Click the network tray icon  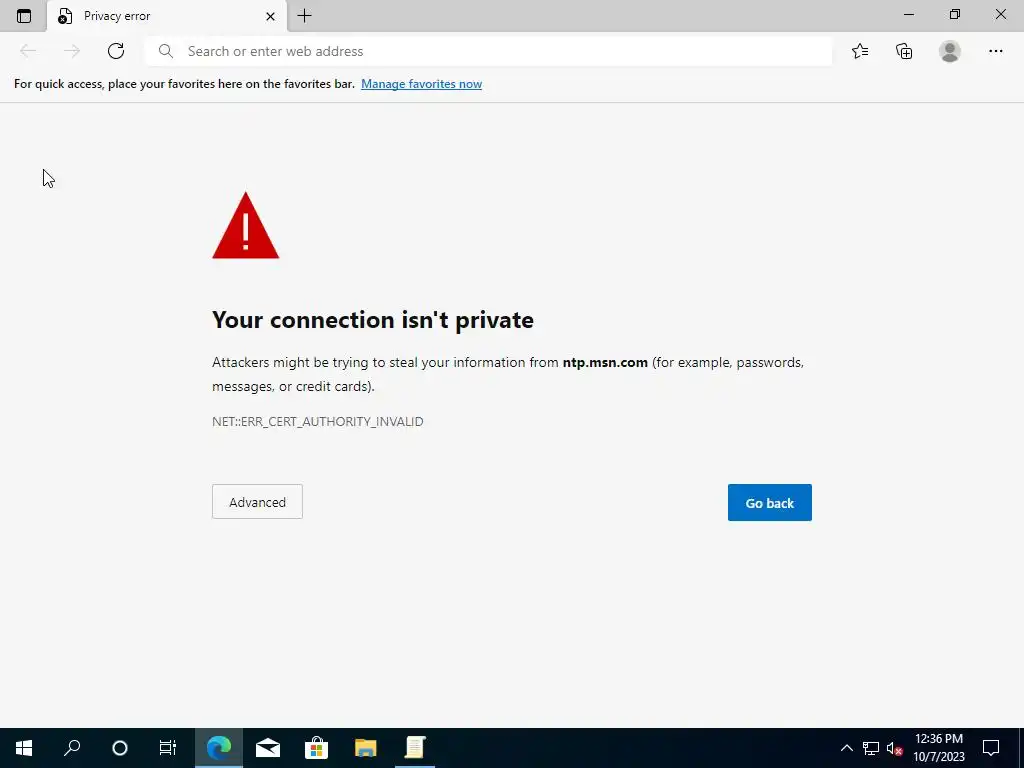(x=871, y=748)
